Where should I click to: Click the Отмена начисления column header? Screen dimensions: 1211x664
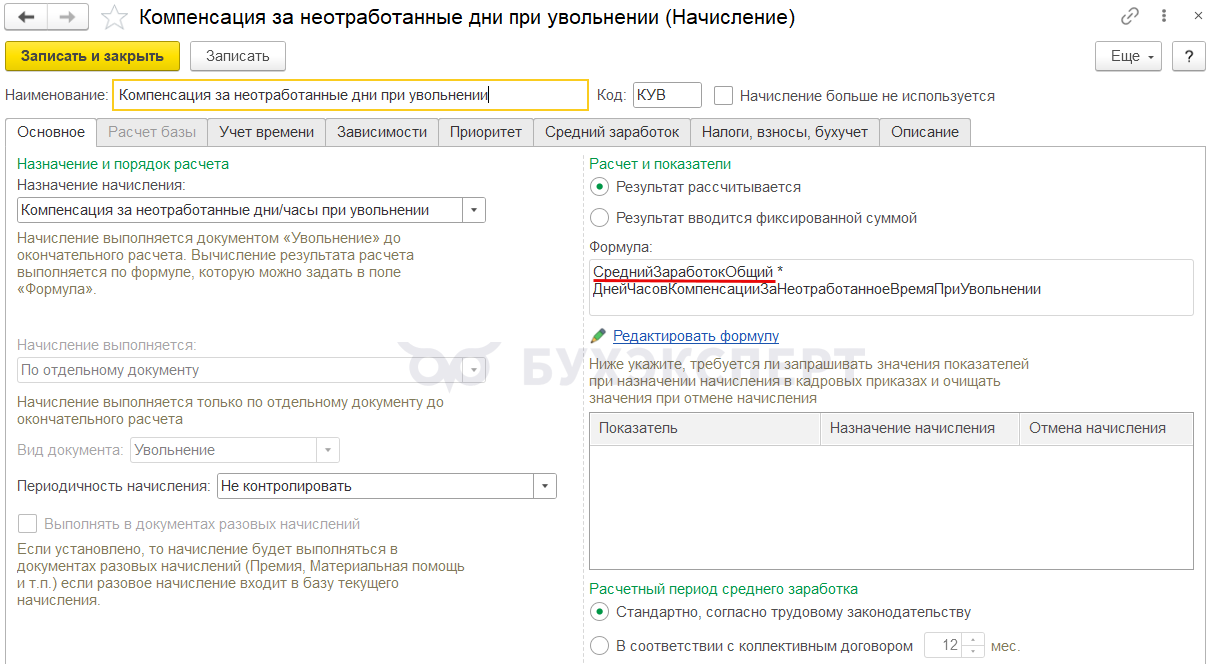(1106, 428)
